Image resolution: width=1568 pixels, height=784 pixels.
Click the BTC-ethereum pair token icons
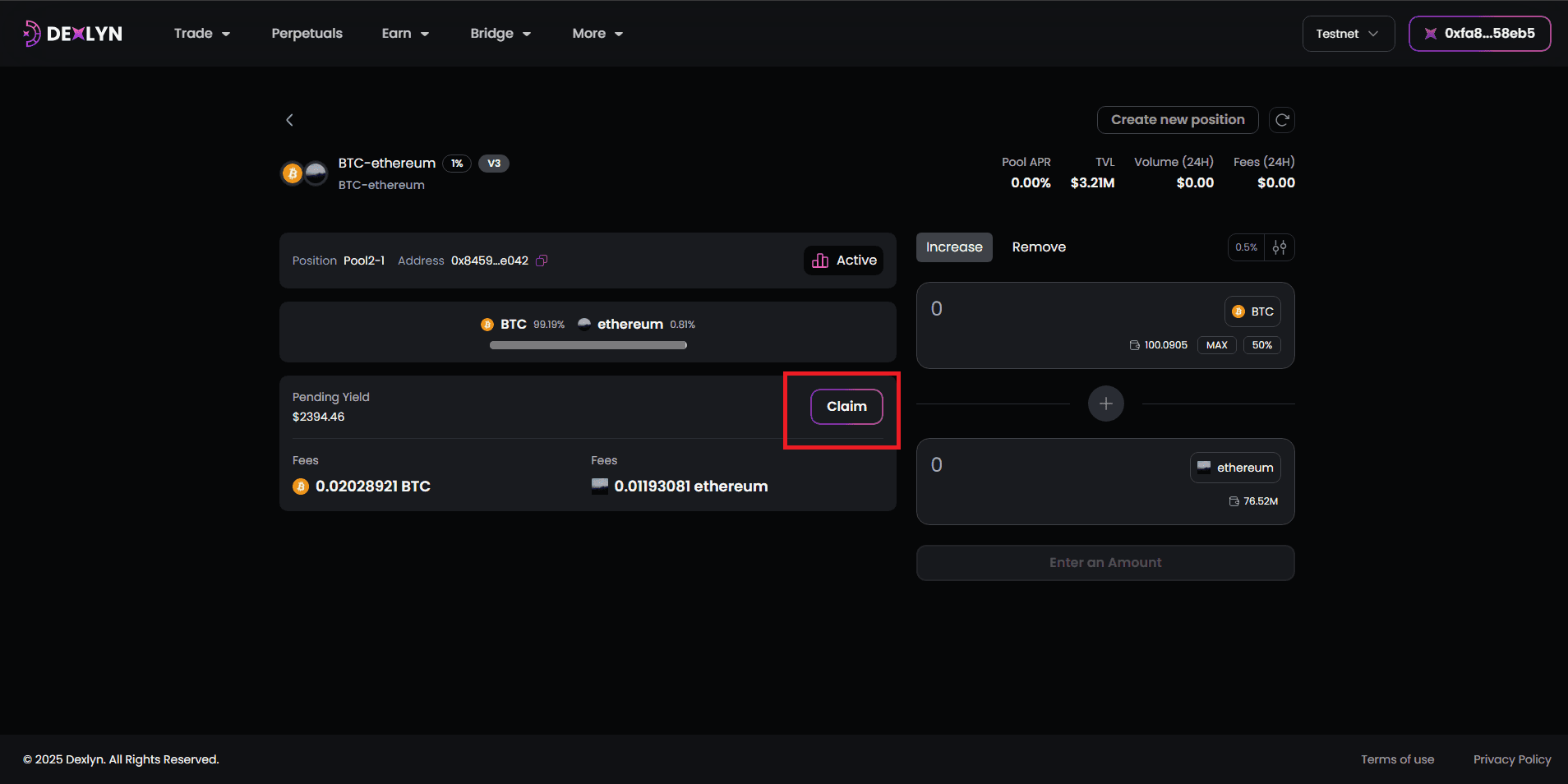click(305, 173)
